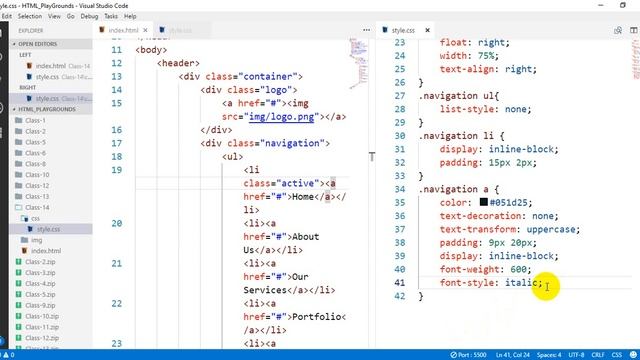Click the Class-5.zip file icon
This screenshot has width=640, height=360.
tap(18, 294)
